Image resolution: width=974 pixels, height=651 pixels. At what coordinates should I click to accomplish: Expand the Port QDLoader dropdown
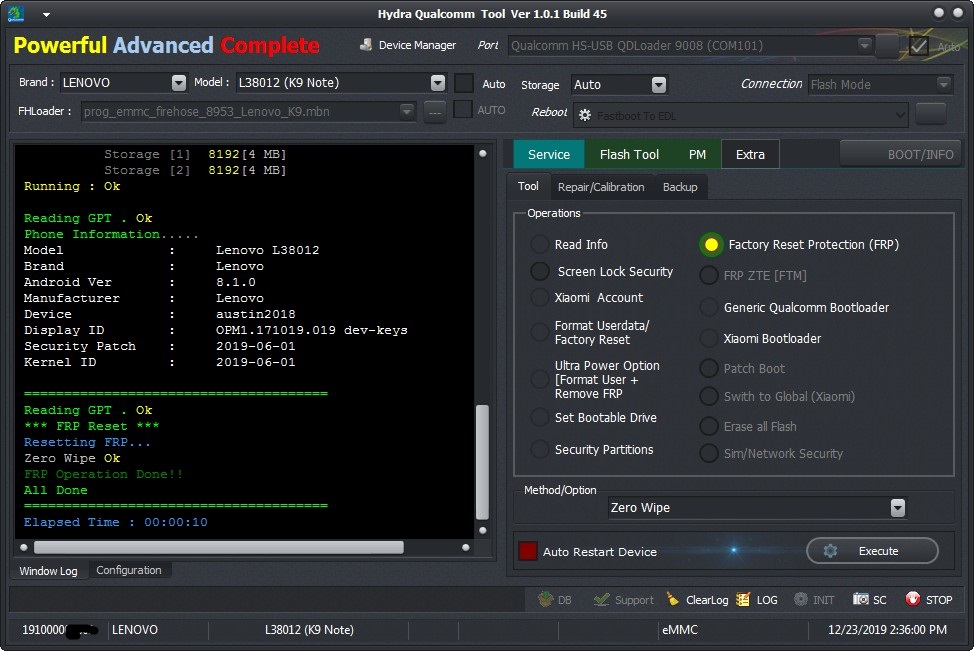tap(864, 45)
